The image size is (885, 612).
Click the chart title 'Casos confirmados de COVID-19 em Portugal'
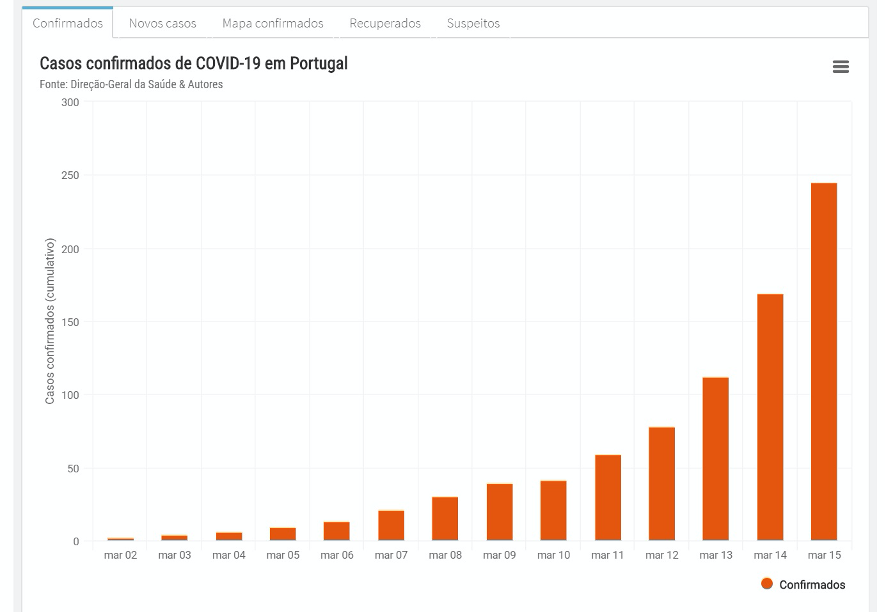click(x=194, y=63)
